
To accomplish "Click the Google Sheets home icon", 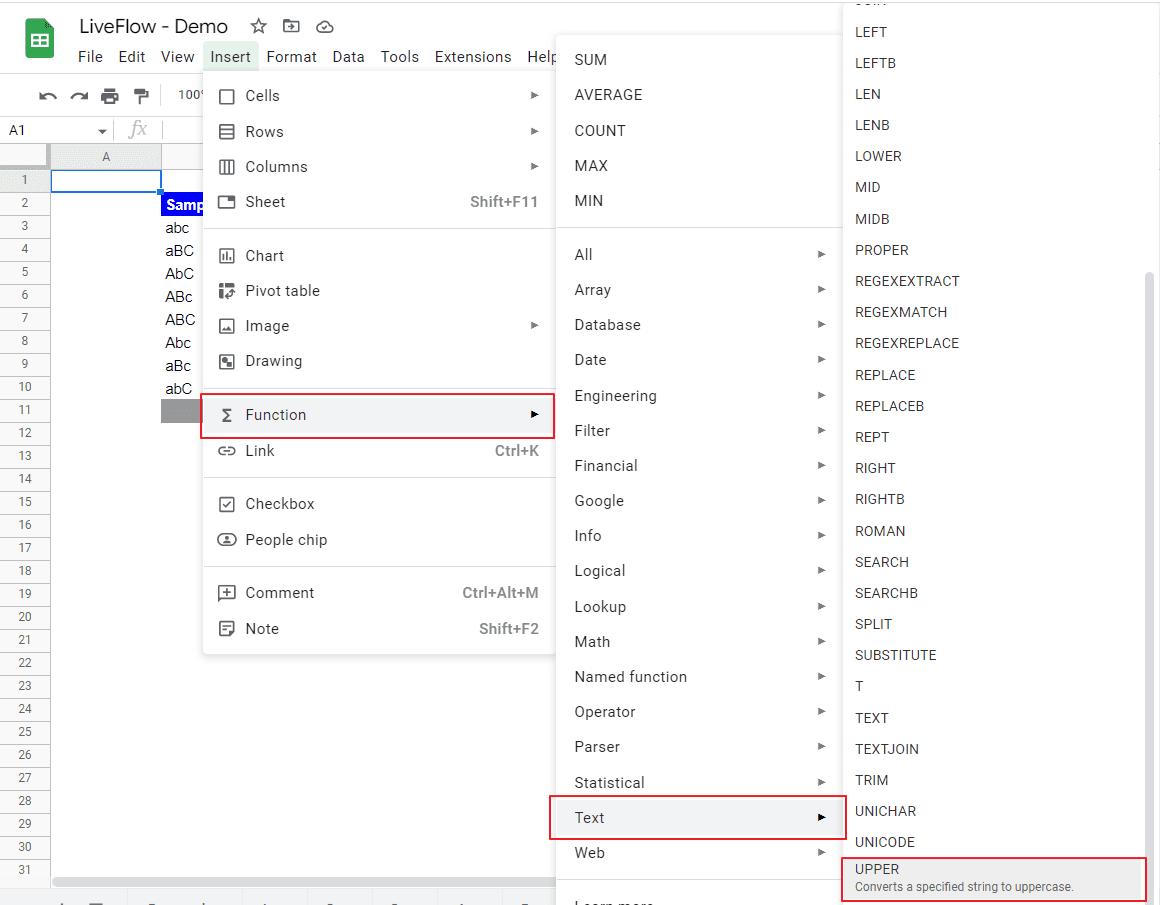I will pos(40,38).
